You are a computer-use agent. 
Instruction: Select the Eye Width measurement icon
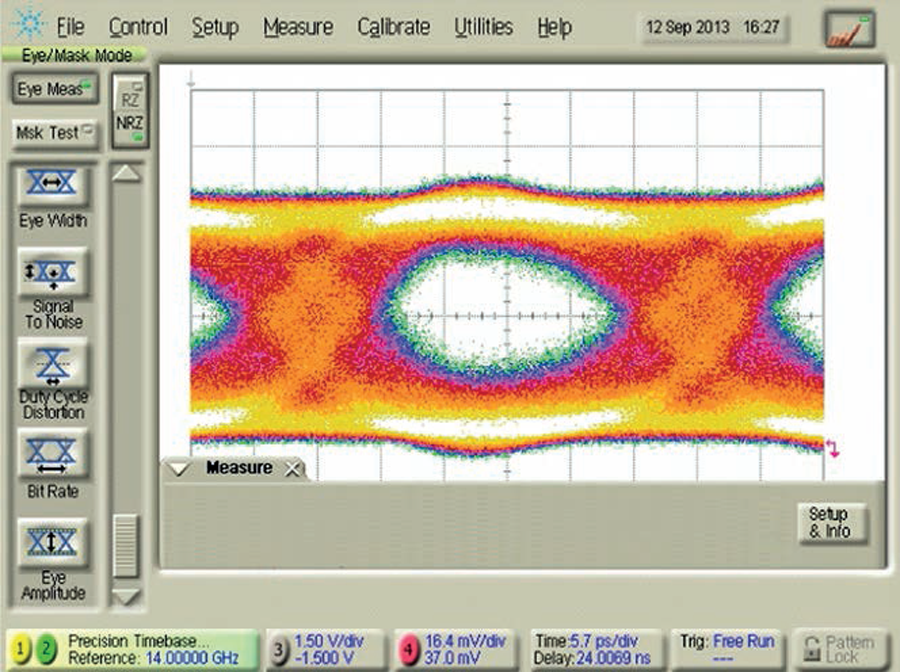(x=51, y=184)
